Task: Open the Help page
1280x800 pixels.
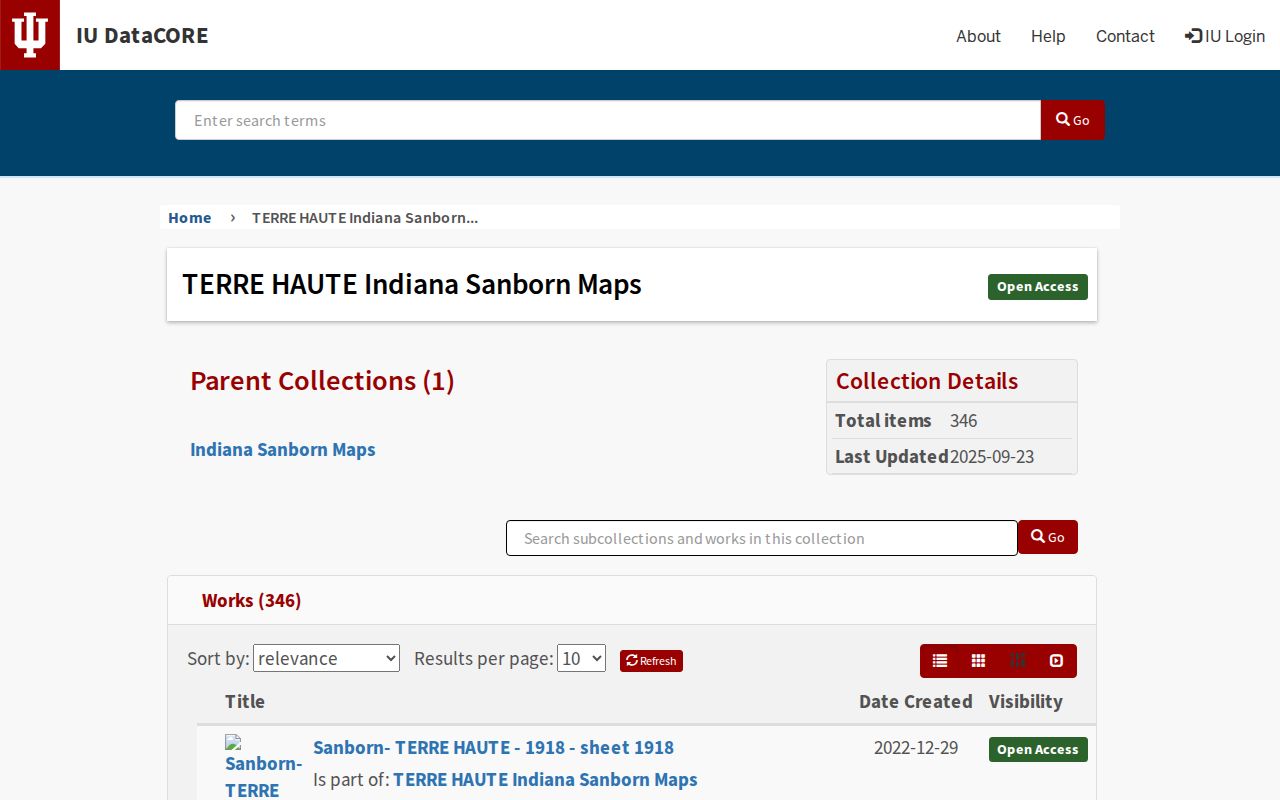Action: click(x=1048, y=36)
